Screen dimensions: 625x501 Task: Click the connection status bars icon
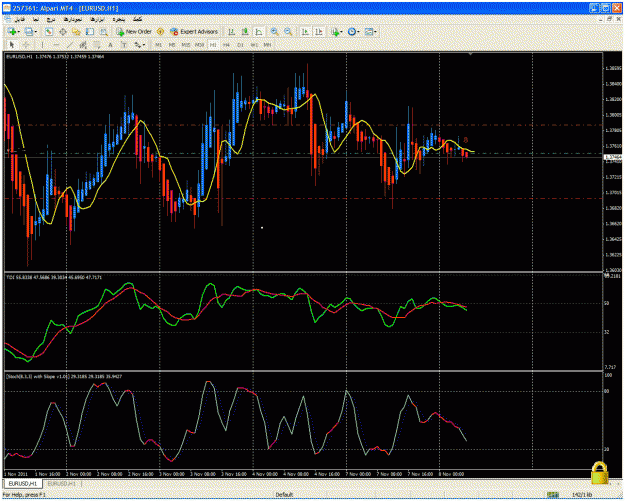pos(552,495)
